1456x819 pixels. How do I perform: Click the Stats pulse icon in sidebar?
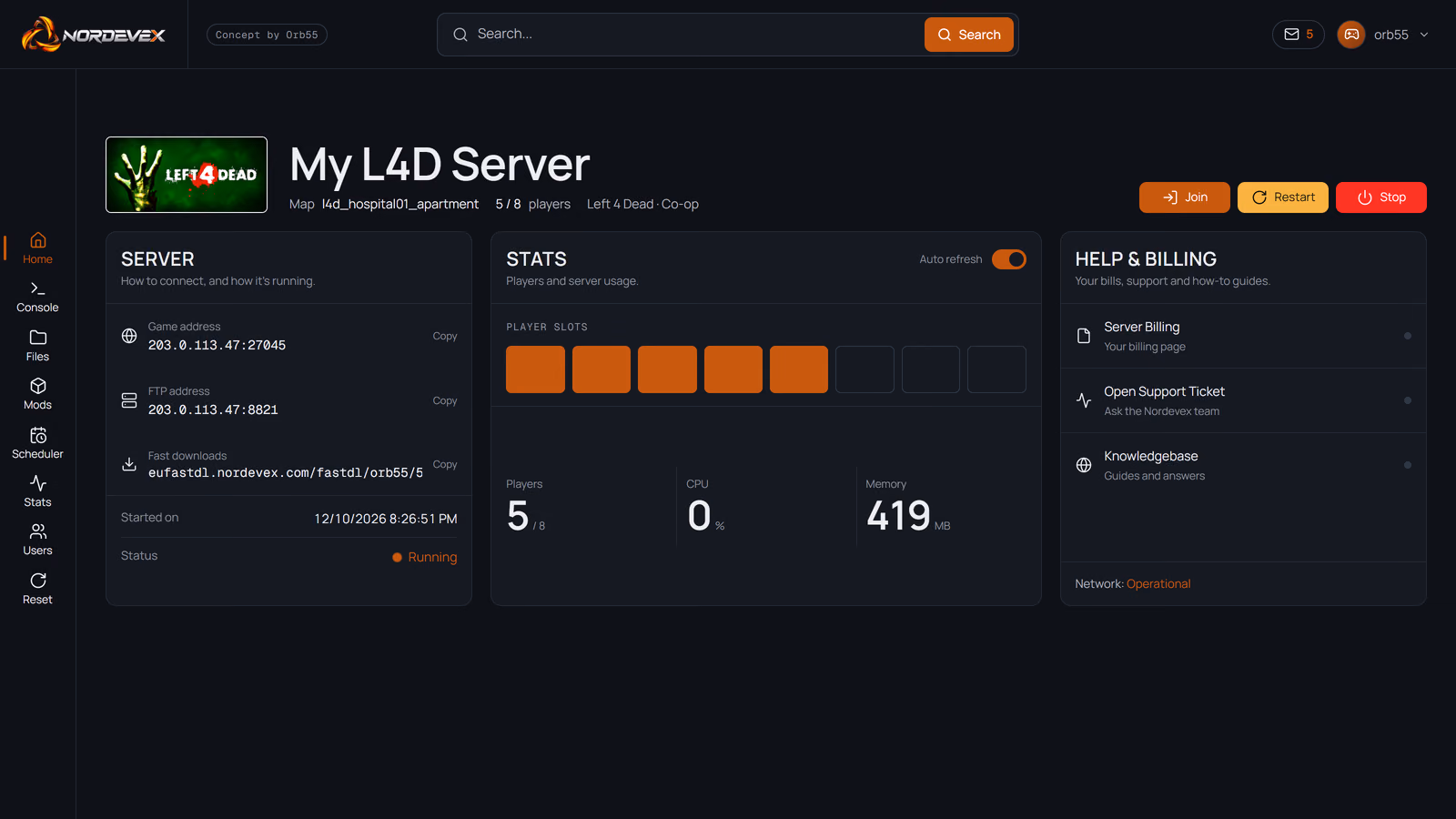tap(38, 483)
